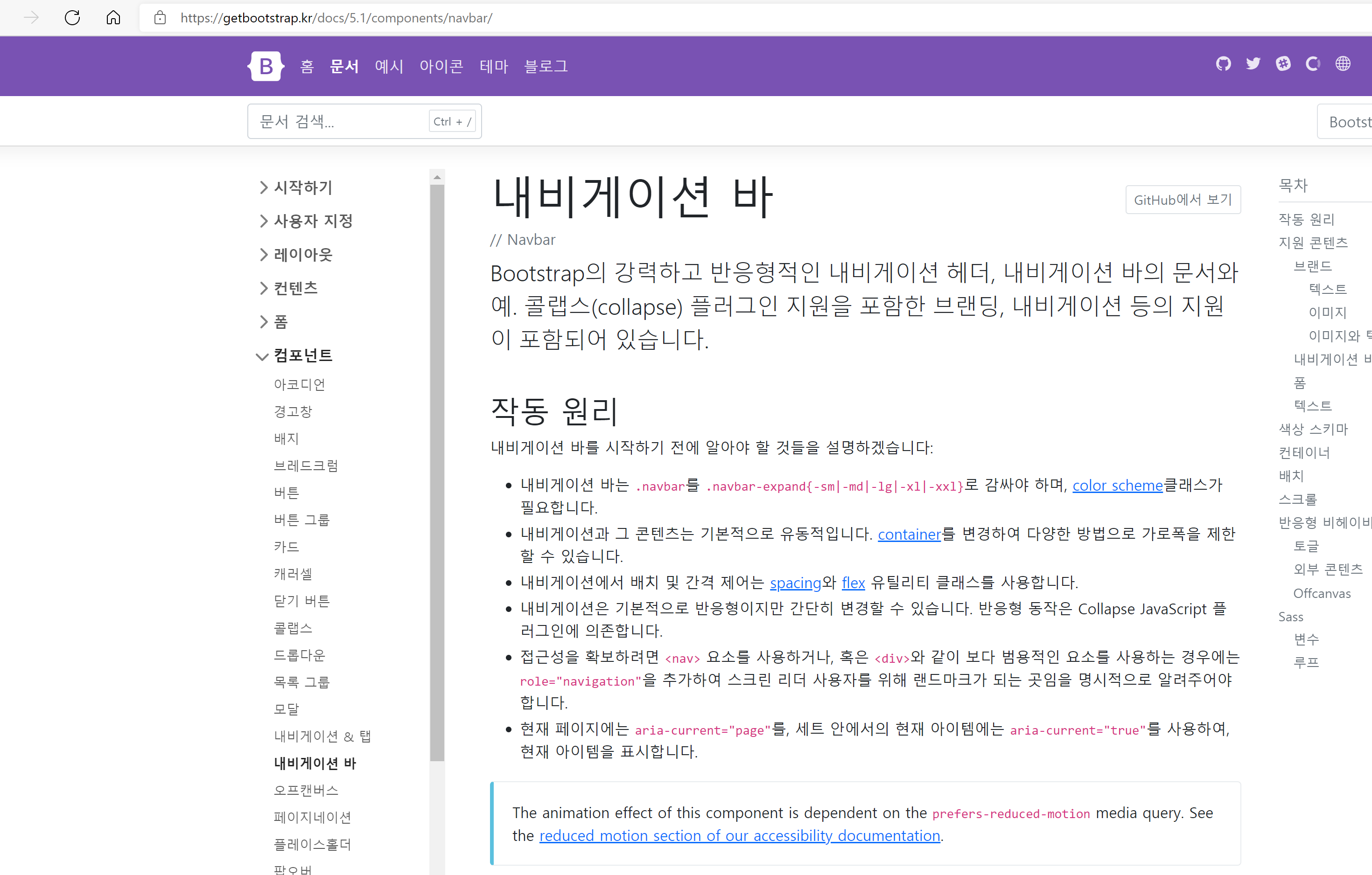
Task: Open the reduced motion accessibility link
Action: pyautogui.click(x=739, y=835)
